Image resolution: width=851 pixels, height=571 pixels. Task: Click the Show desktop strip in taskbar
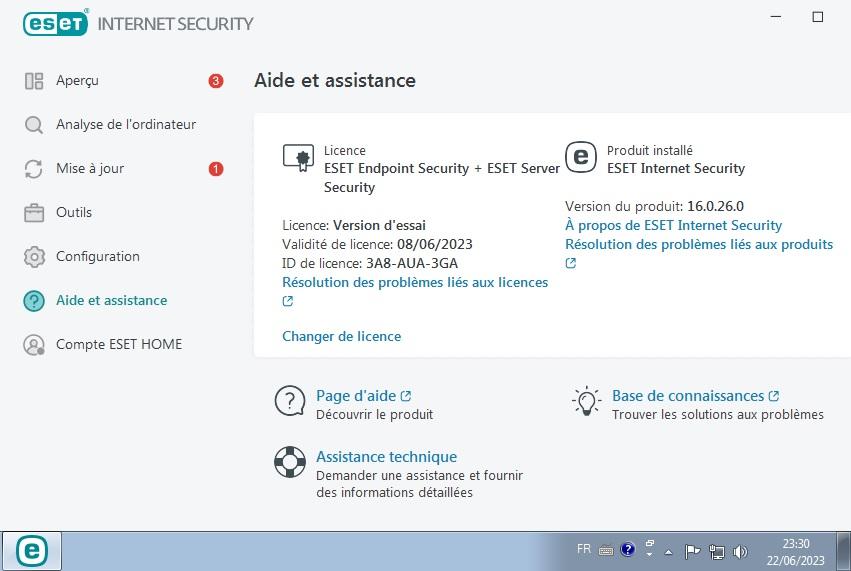click(844, 551)
